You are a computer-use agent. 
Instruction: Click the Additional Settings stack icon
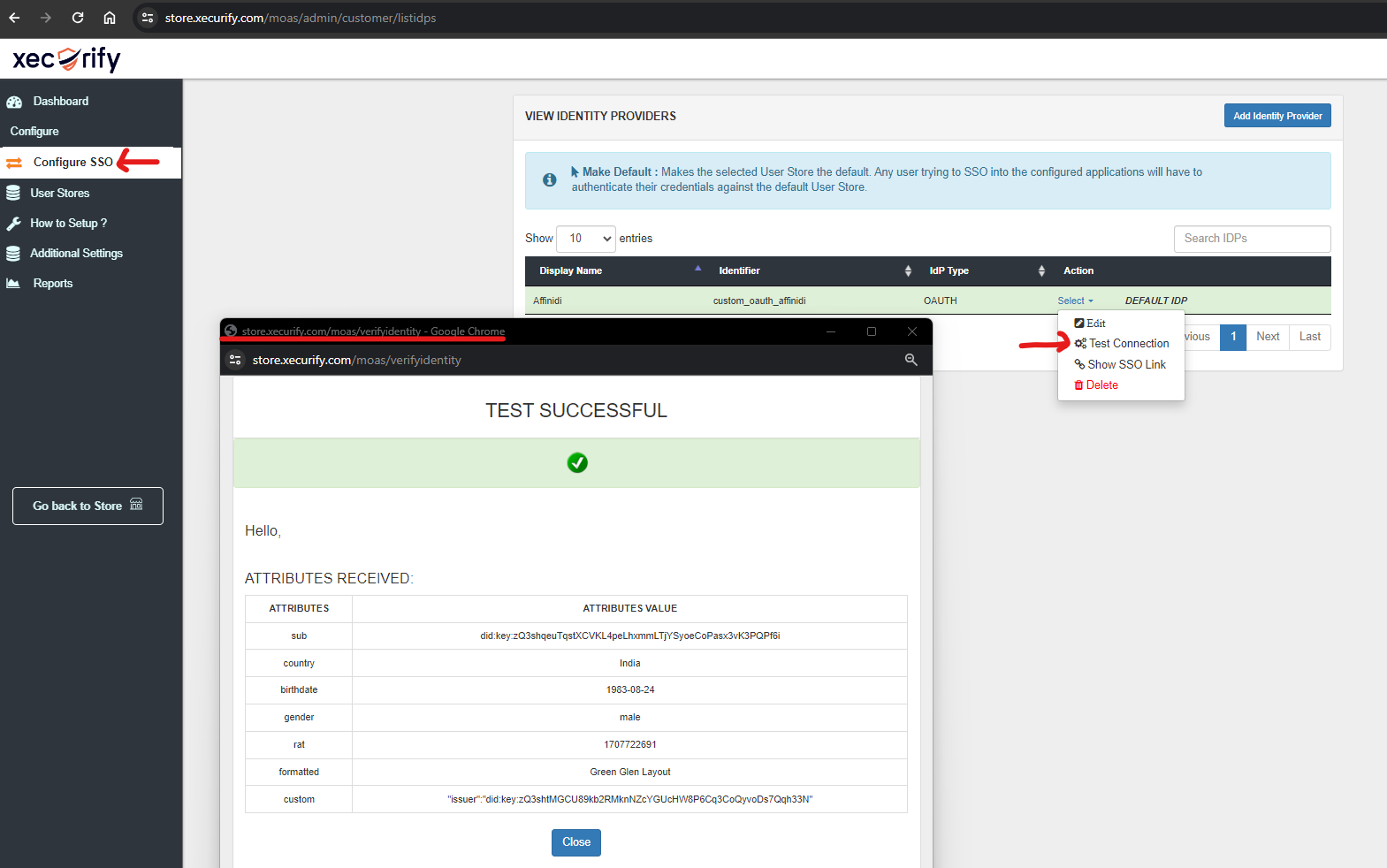coord(13,254)
